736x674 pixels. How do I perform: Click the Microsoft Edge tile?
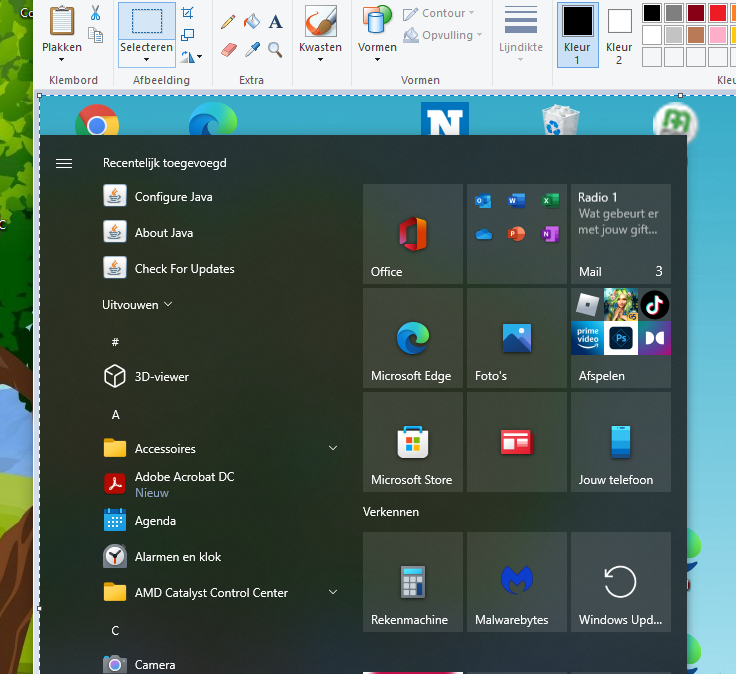[x=412, y=339]
